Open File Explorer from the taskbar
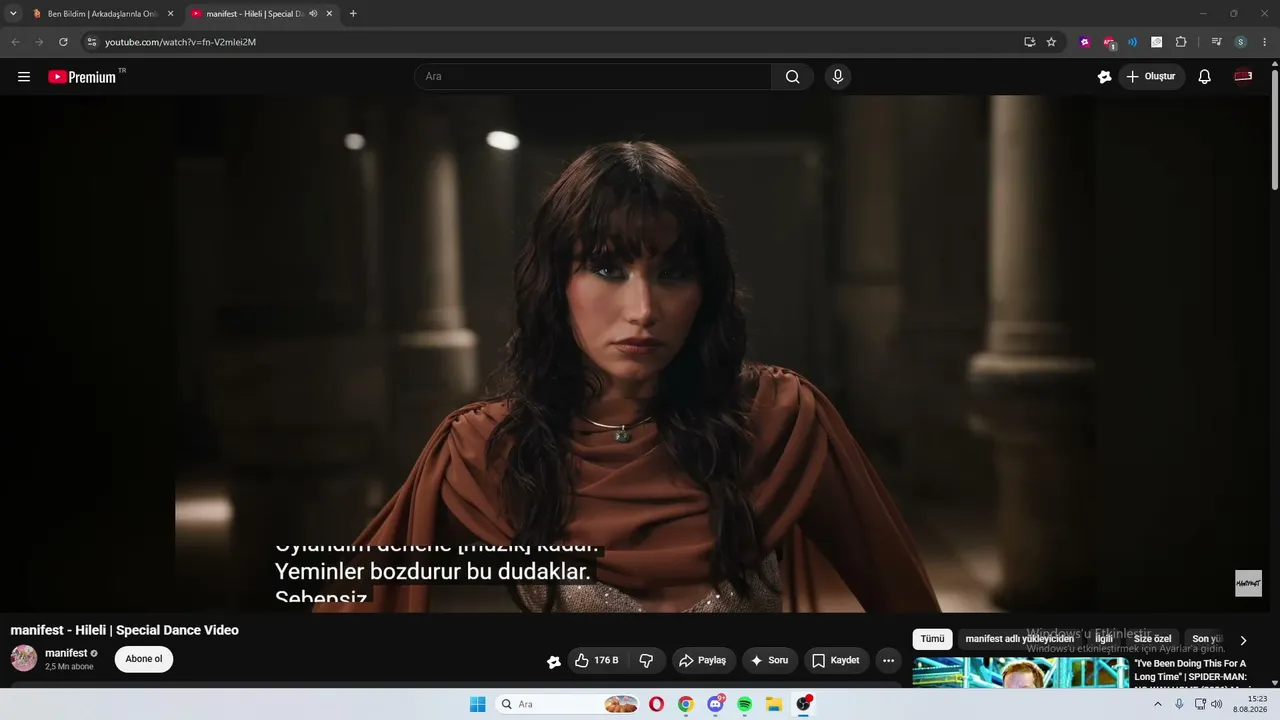This screenshot has width=1280, height=720. [x=774, y=704]
